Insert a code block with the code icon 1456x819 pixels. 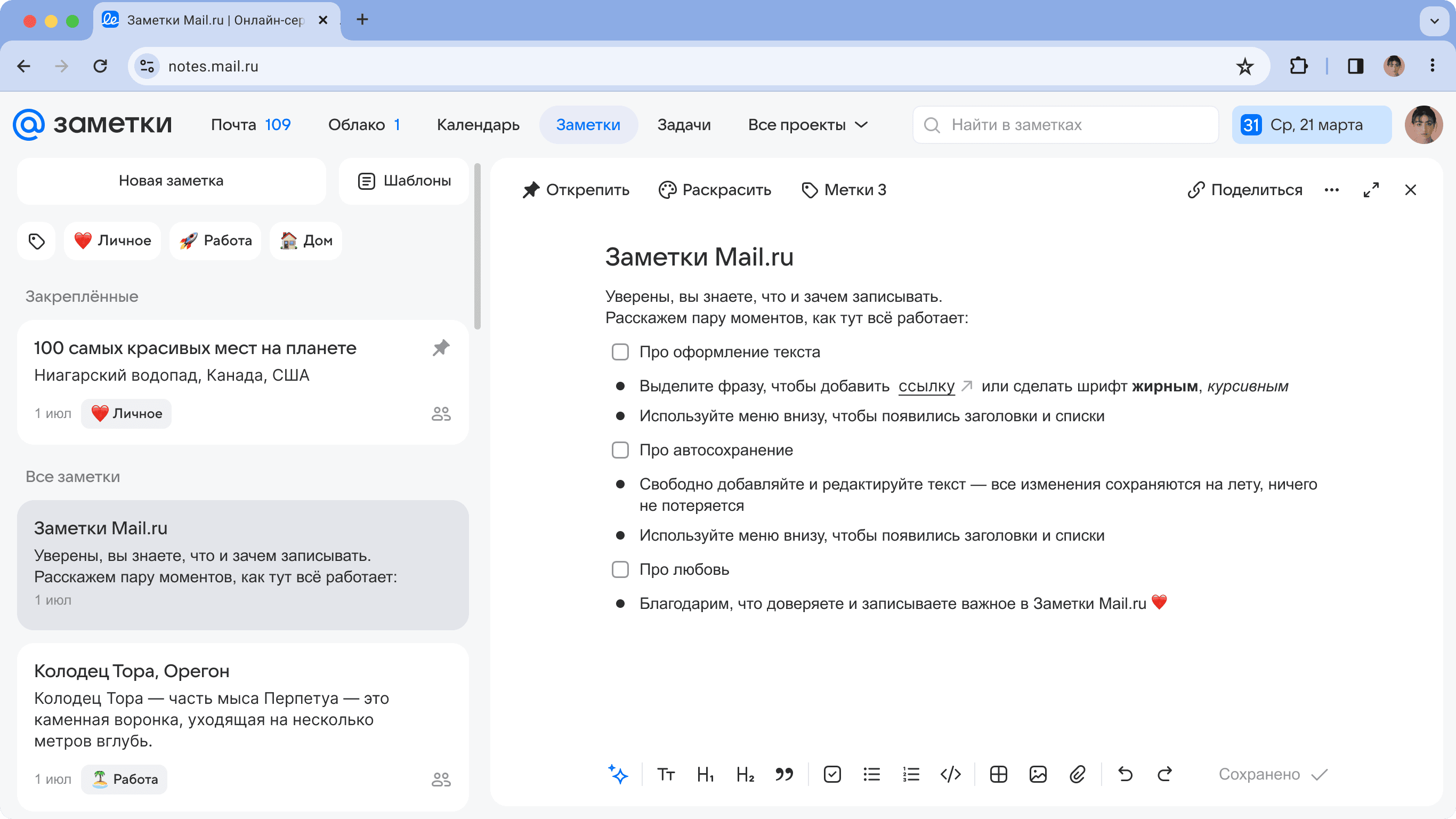[951, 774]
